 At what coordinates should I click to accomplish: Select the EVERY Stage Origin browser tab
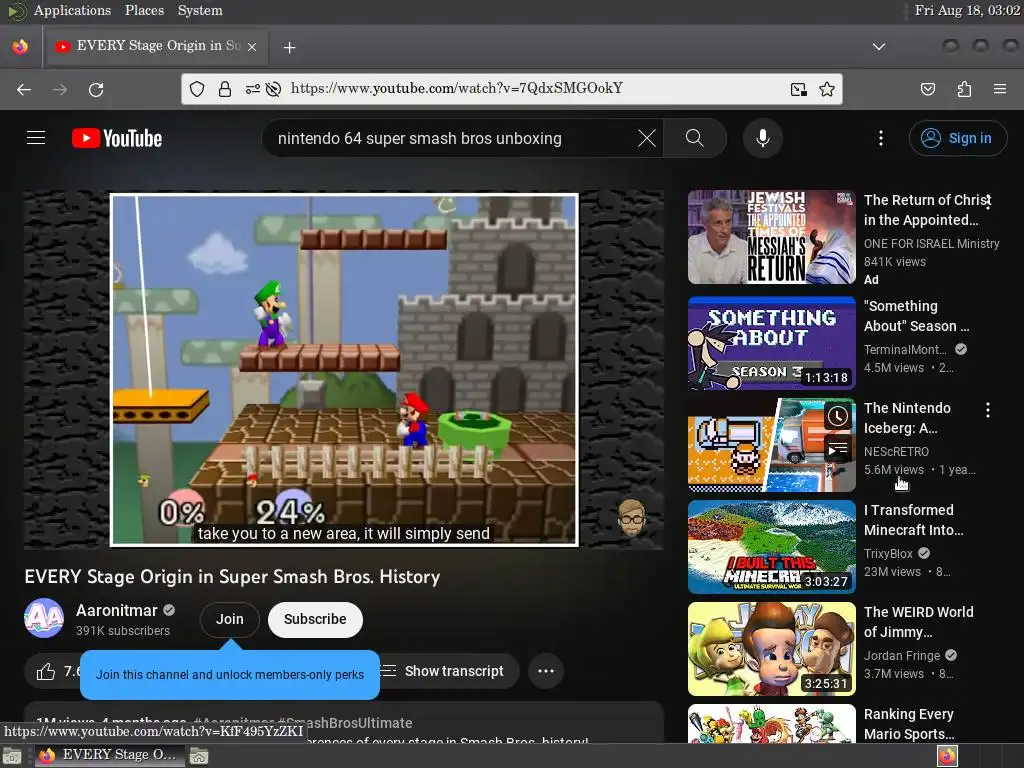pyautogui.click(x=156, y=46)
